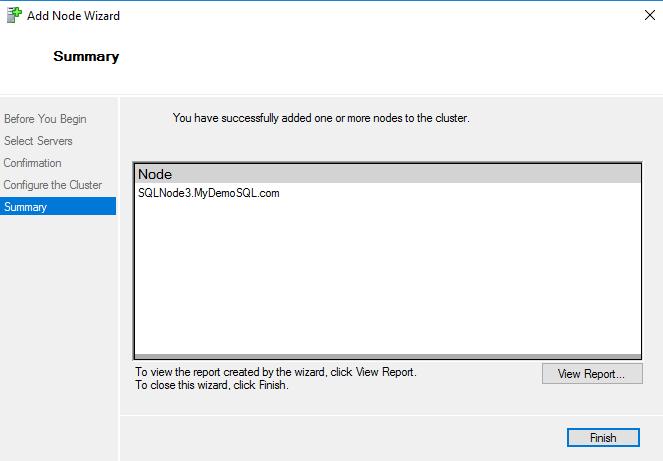
Task: Select the highlighted Summary step
Action: [x=26, y=207]
